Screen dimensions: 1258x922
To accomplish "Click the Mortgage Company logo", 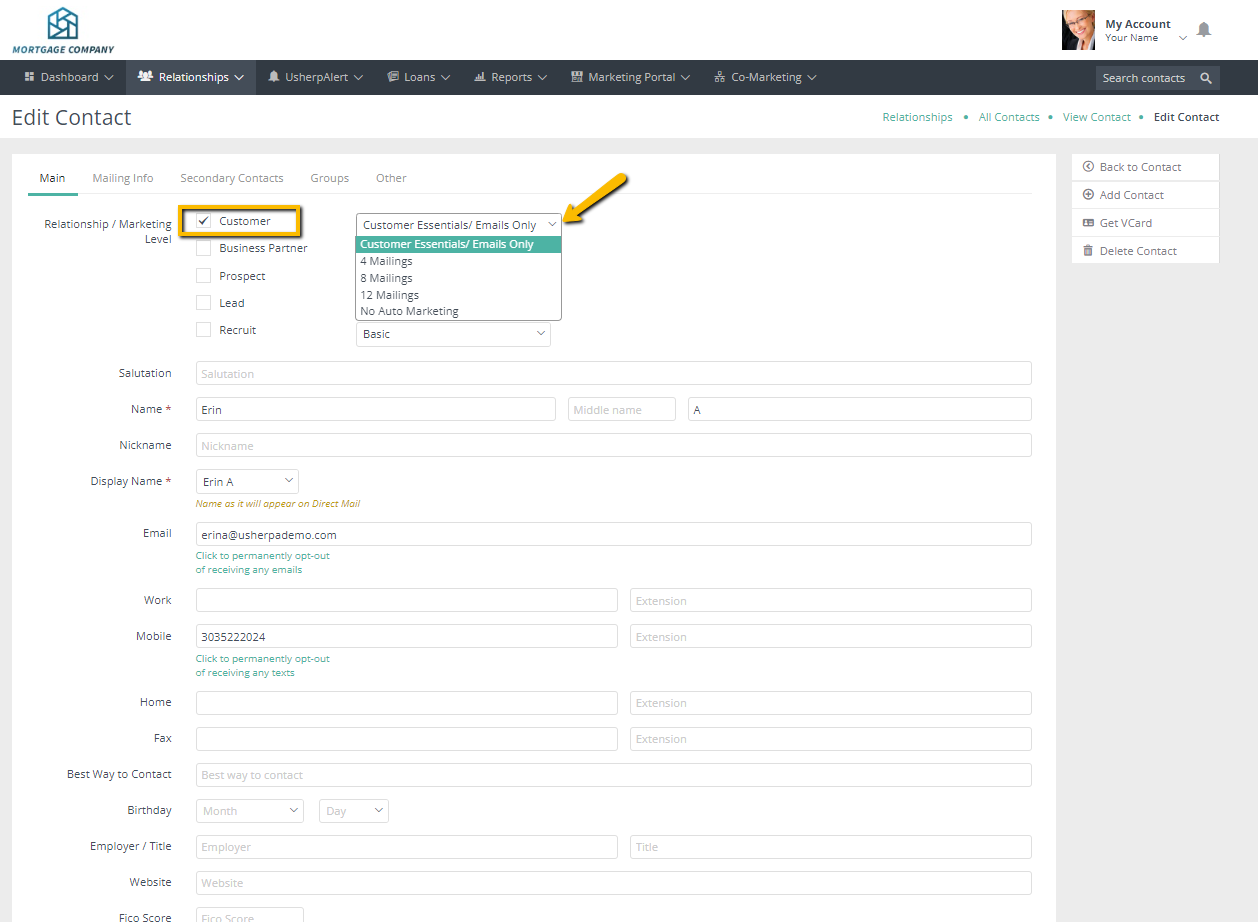I will (63, 30).
